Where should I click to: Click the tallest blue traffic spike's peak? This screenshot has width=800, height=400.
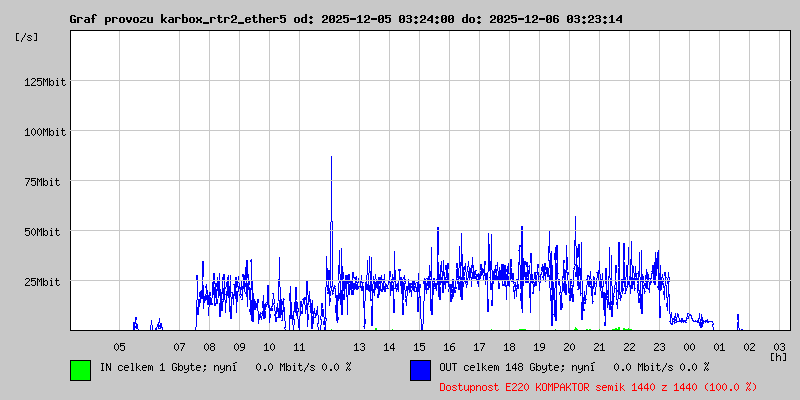click(331, 158)
